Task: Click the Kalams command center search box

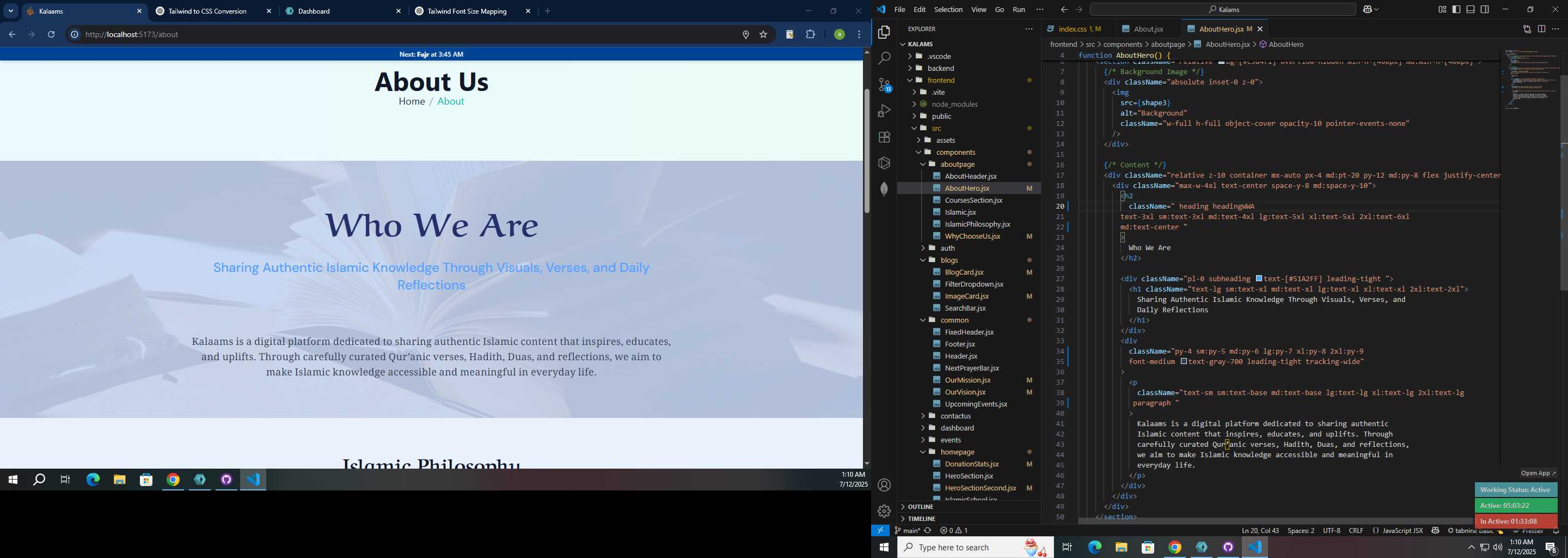Action: click(x=1223, y=9)
